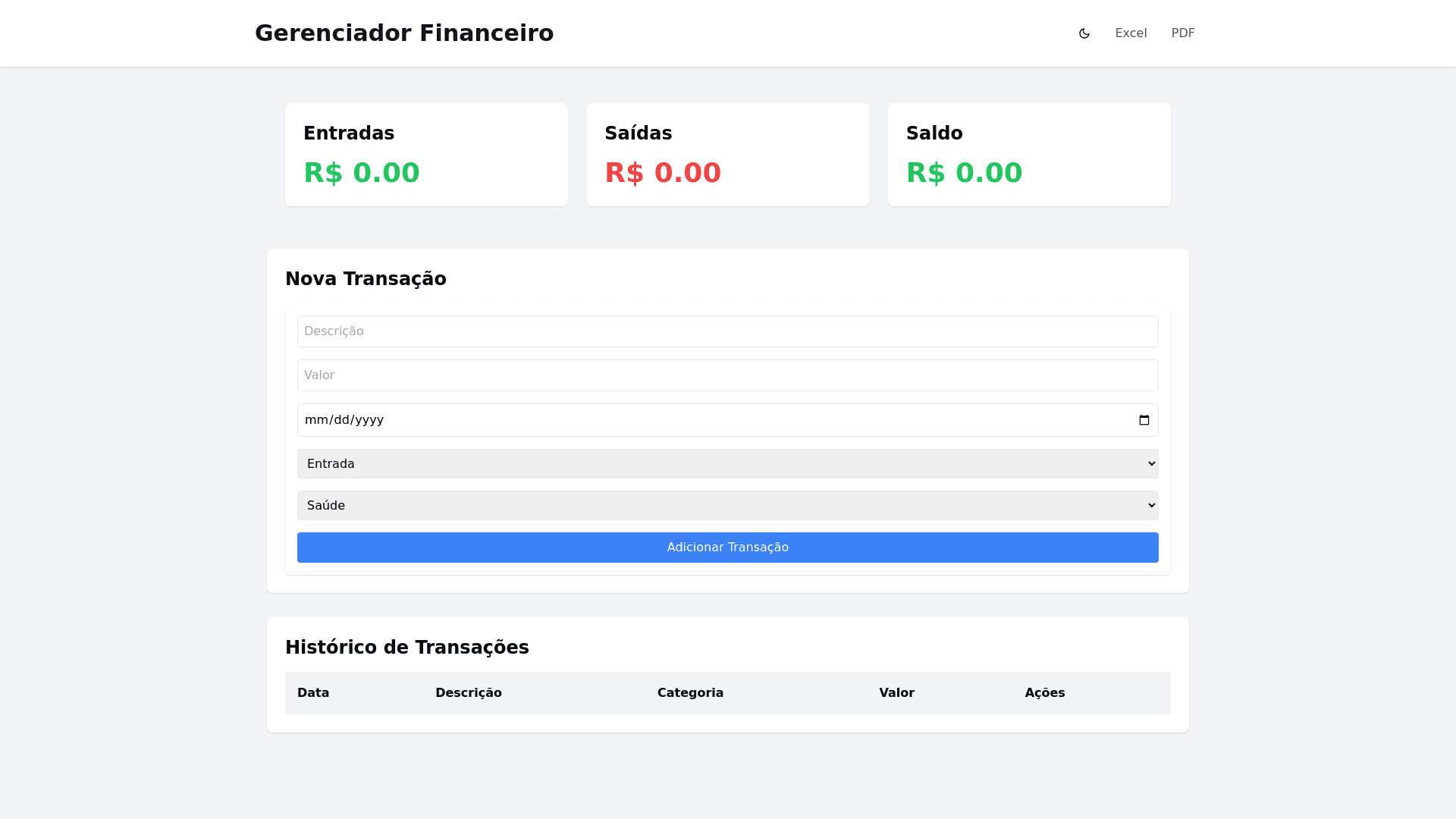Export data using the PDF button

point(1182,33)
